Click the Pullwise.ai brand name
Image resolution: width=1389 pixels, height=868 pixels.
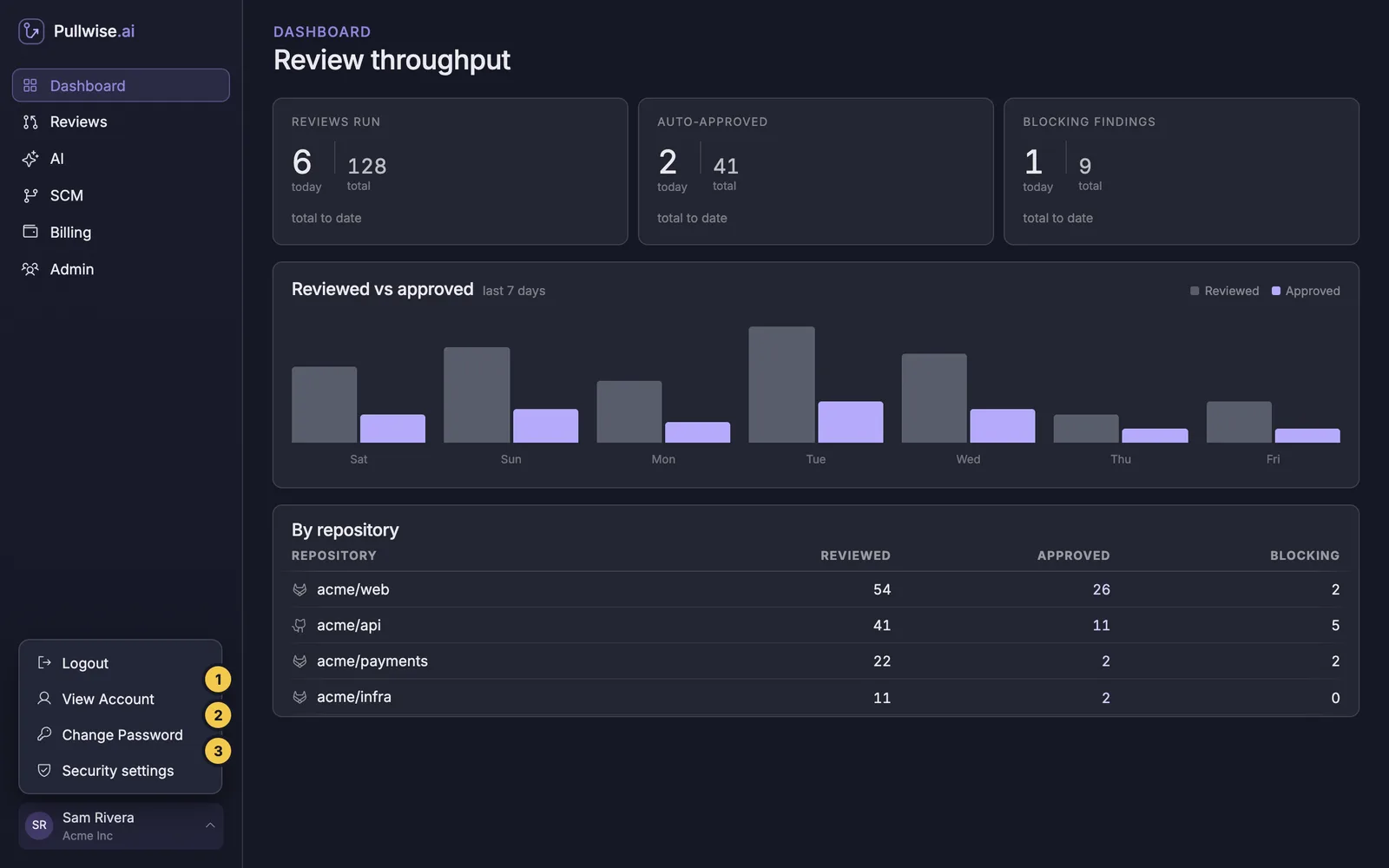pyautogui.click(x=94, y=31)
